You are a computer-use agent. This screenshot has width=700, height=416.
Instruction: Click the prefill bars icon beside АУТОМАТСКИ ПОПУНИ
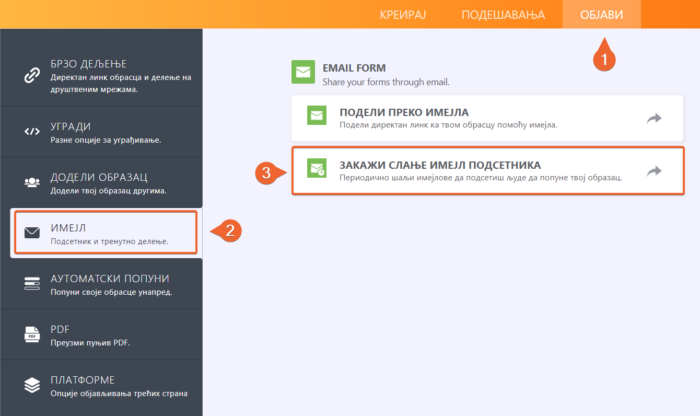tap(32, 283)
